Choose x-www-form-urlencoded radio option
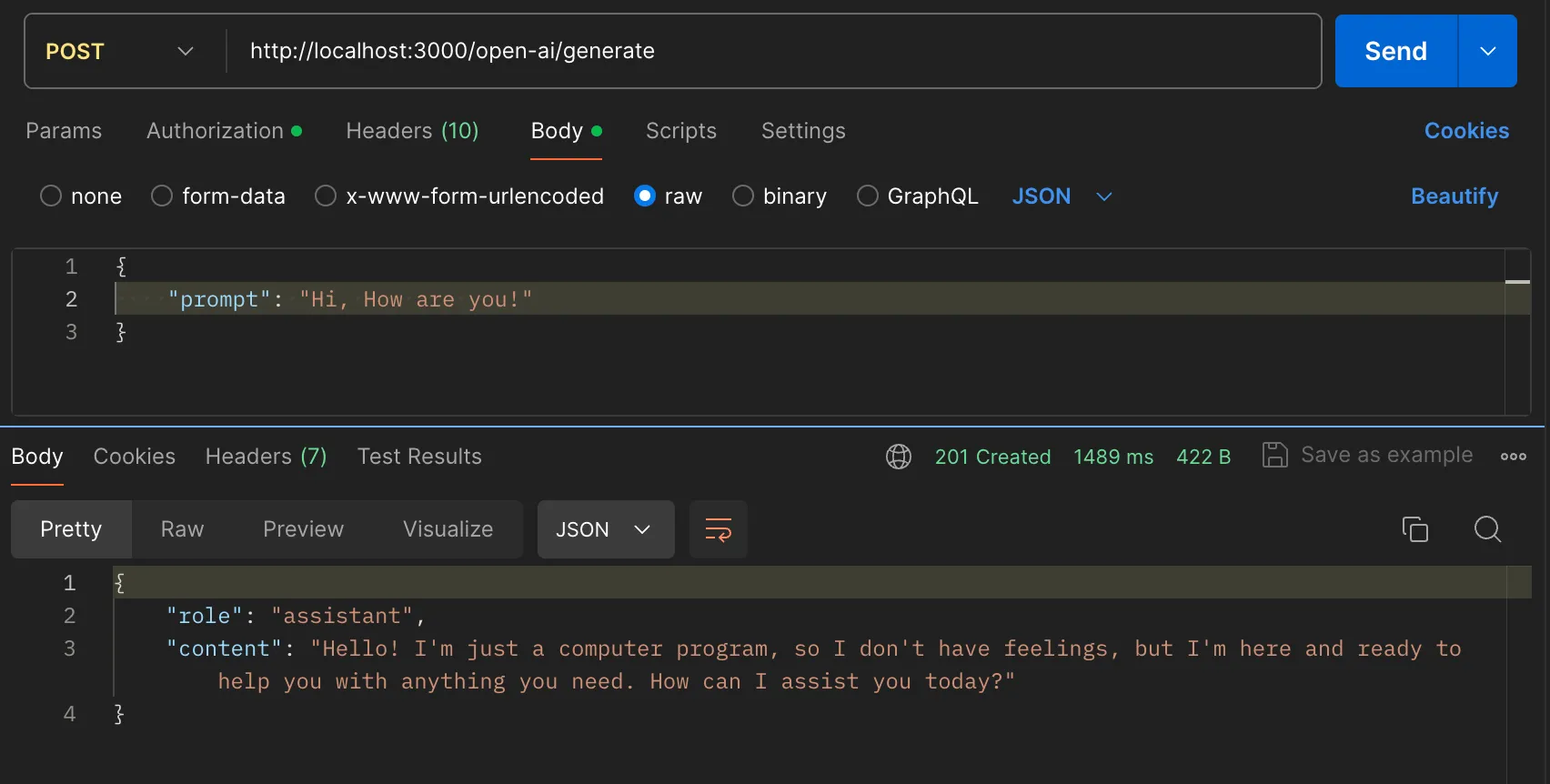1550x784 pixels. click(326, 196)
